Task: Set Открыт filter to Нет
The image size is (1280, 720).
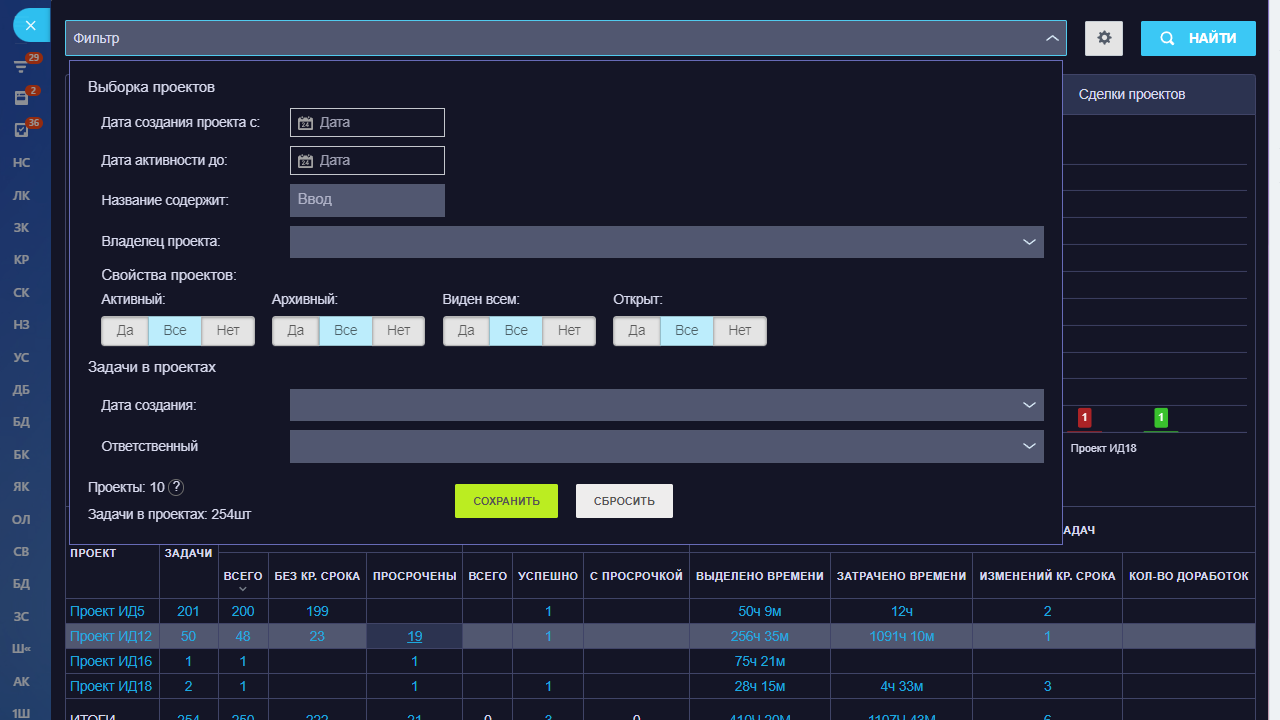Action: tap(740, 331)
